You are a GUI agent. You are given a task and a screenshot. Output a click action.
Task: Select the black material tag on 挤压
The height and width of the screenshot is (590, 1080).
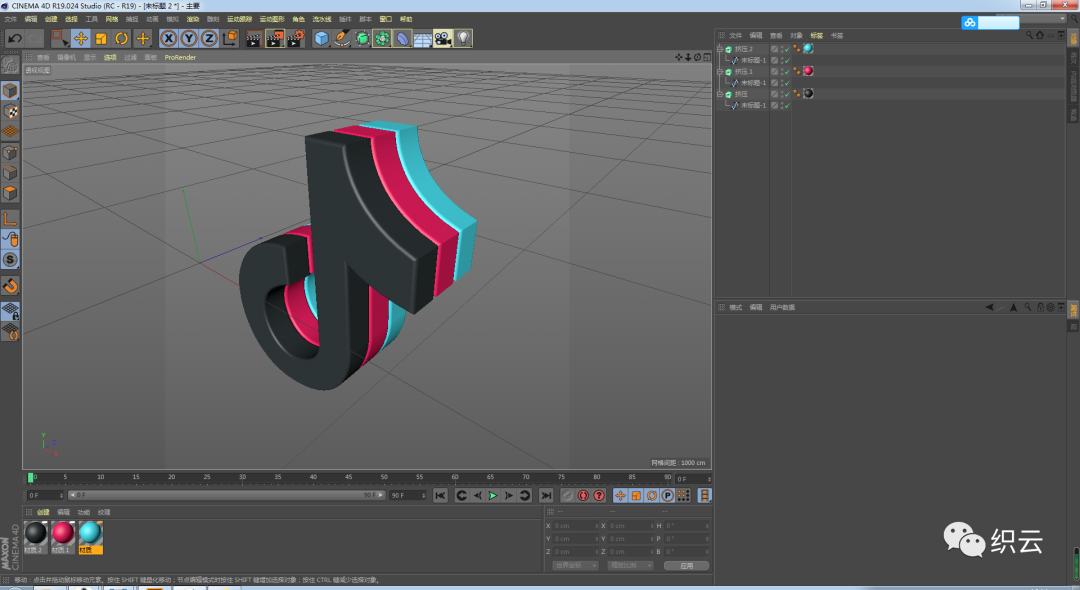808,94
